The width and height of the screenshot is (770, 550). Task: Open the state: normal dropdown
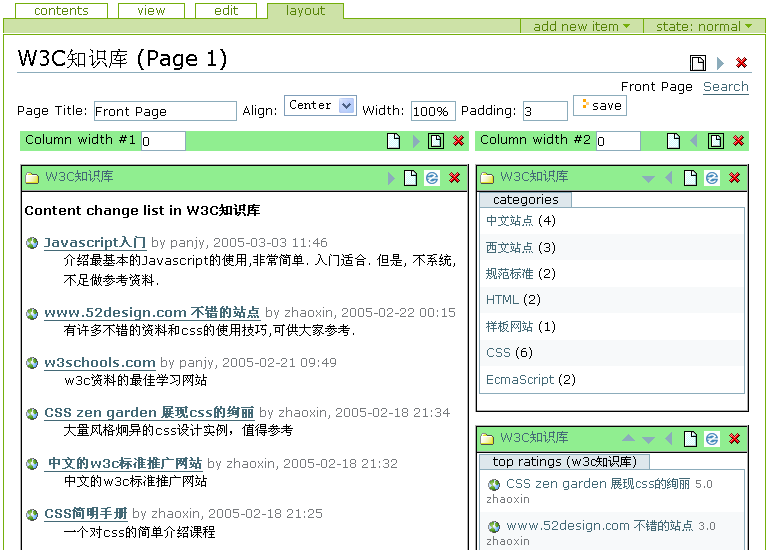704,26
